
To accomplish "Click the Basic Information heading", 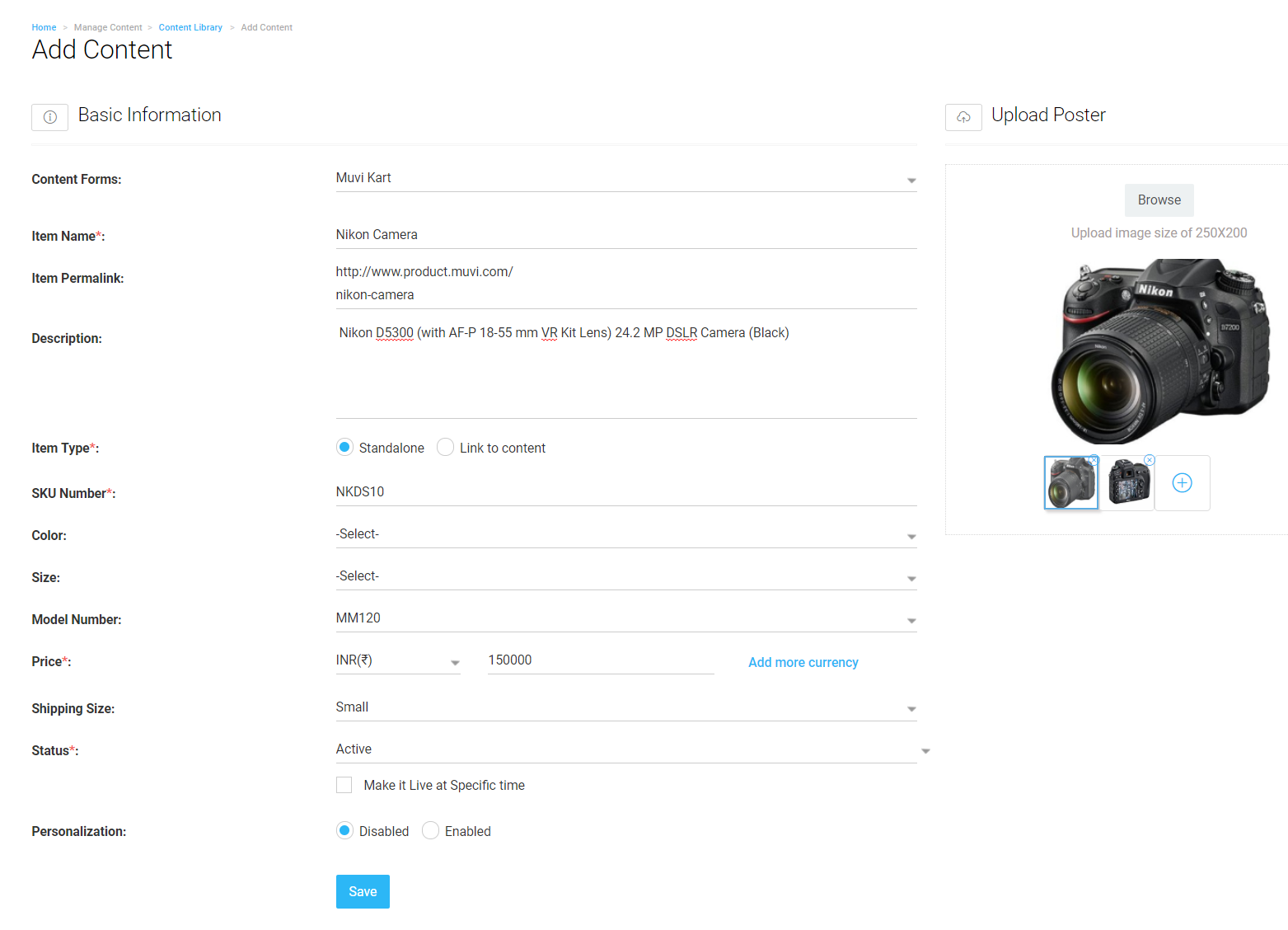I will coord(150,115).
